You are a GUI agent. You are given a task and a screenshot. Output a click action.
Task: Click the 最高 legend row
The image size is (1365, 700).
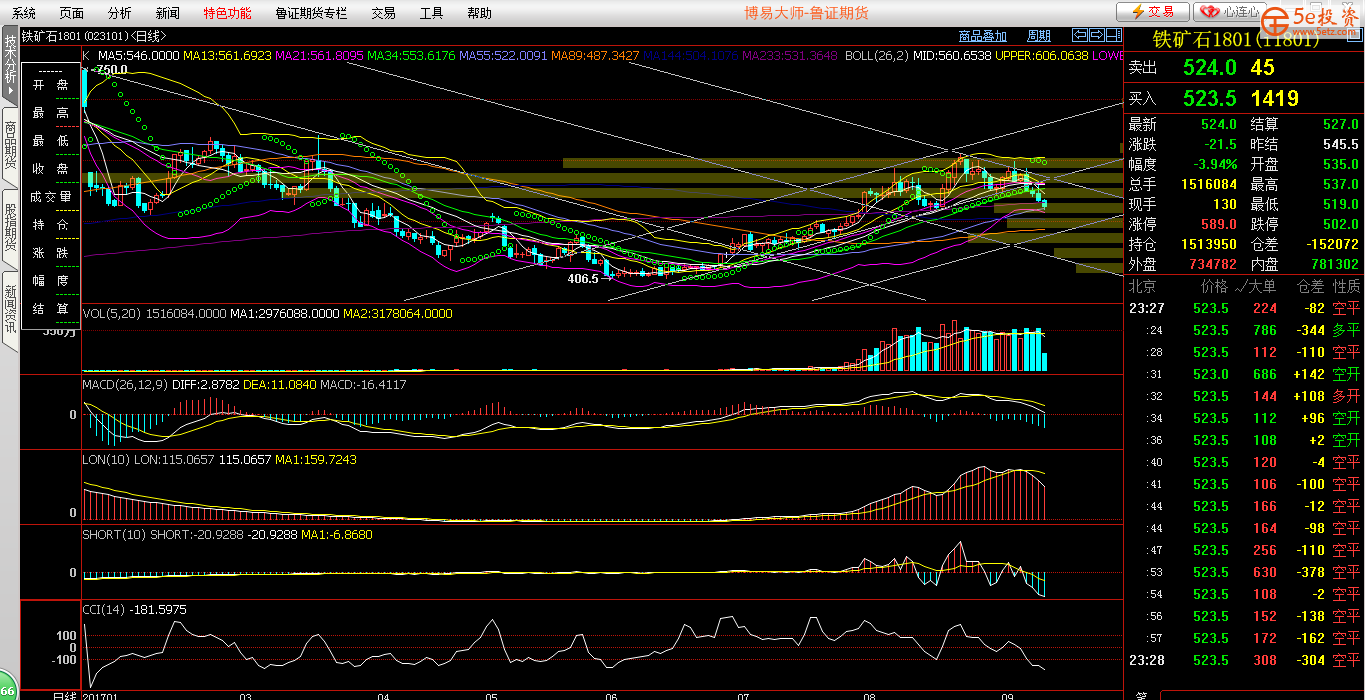click(x=51, y=113)
